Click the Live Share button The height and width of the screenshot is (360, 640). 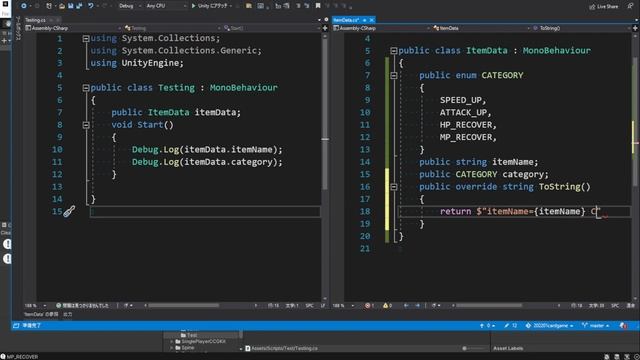tap(604, 7)
